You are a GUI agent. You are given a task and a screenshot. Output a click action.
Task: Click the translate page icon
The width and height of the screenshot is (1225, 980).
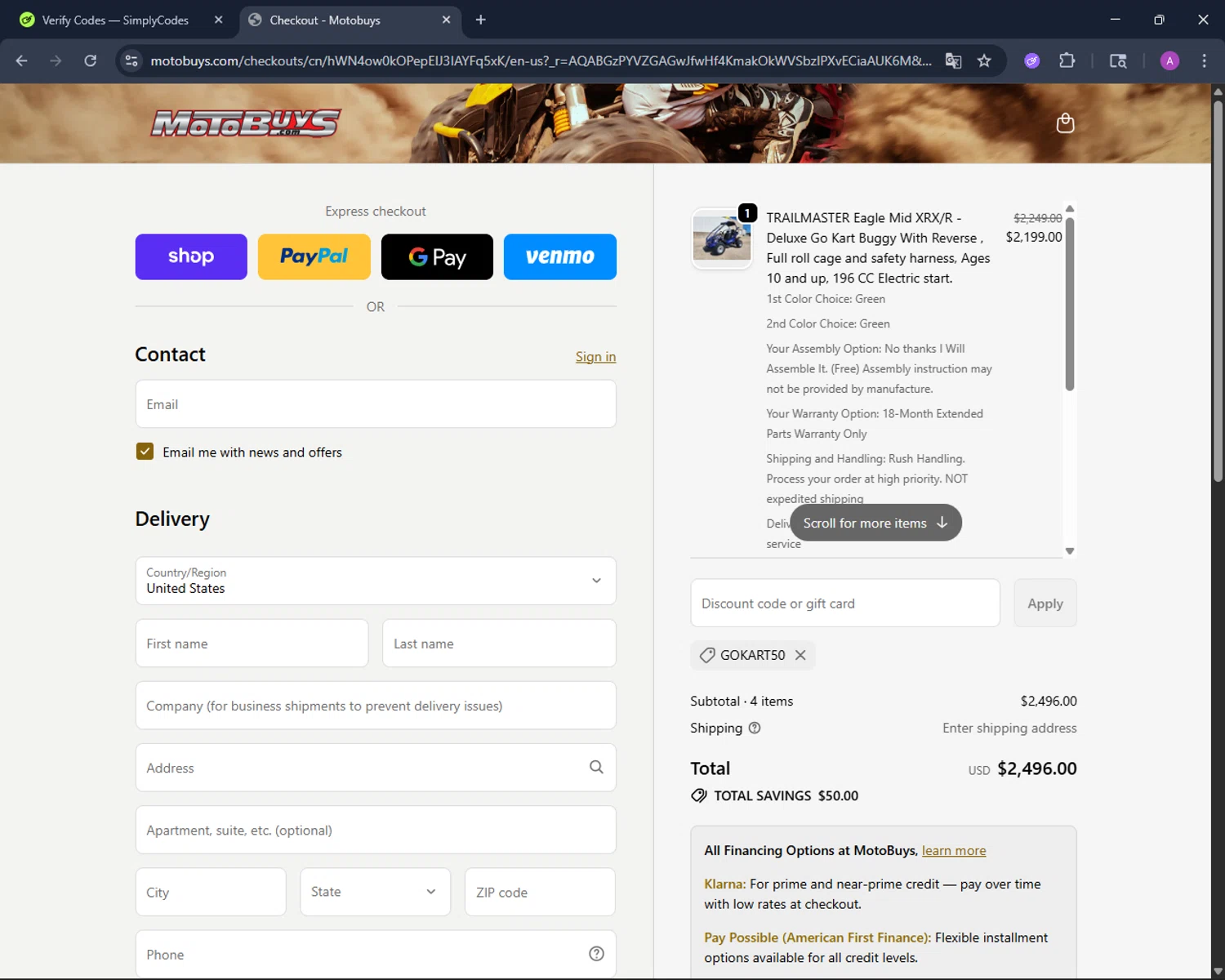click(x=953, y=60)
